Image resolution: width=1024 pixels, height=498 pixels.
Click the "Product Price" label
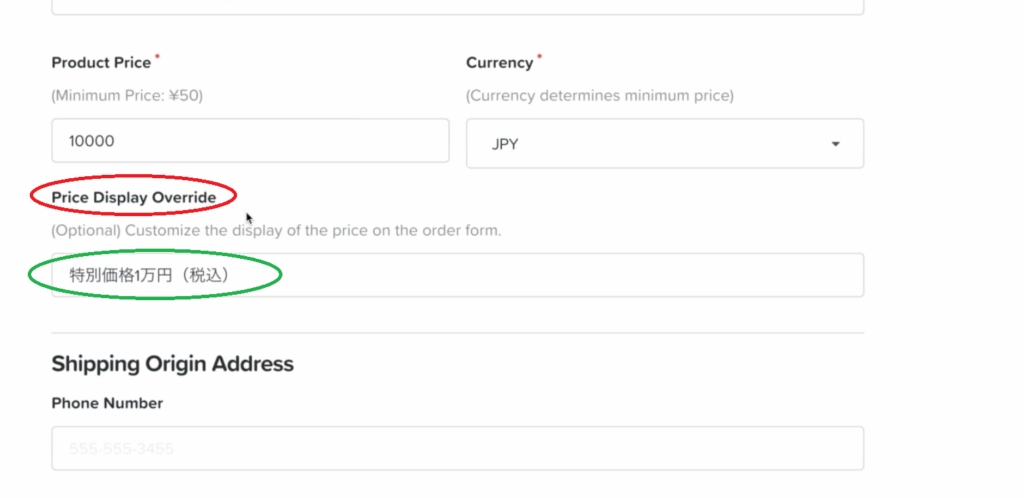tap(101, 62)
